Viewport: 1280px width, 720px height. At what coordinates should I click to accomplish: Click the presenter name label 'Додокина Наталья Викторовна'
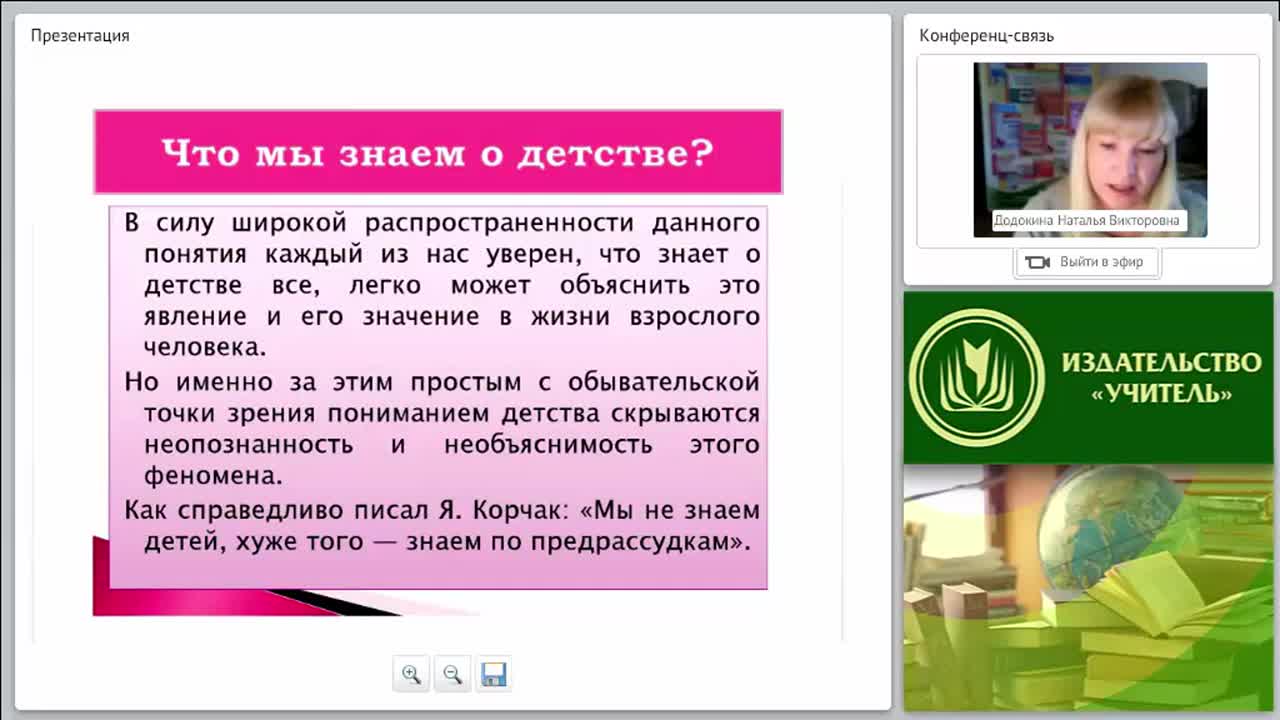tap(1087, 221)
